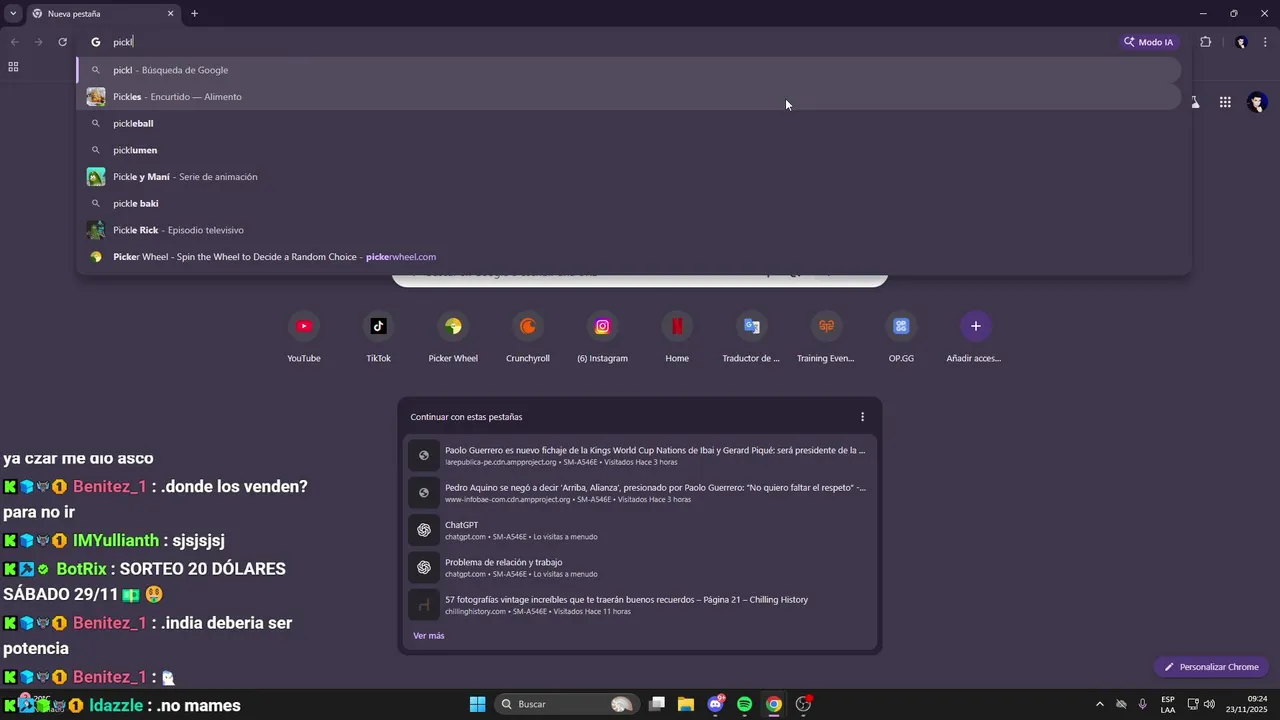Select the Pickle y Maní suggestion
Viewport: 1280px width, 720px height.
(x=629, y=177)
